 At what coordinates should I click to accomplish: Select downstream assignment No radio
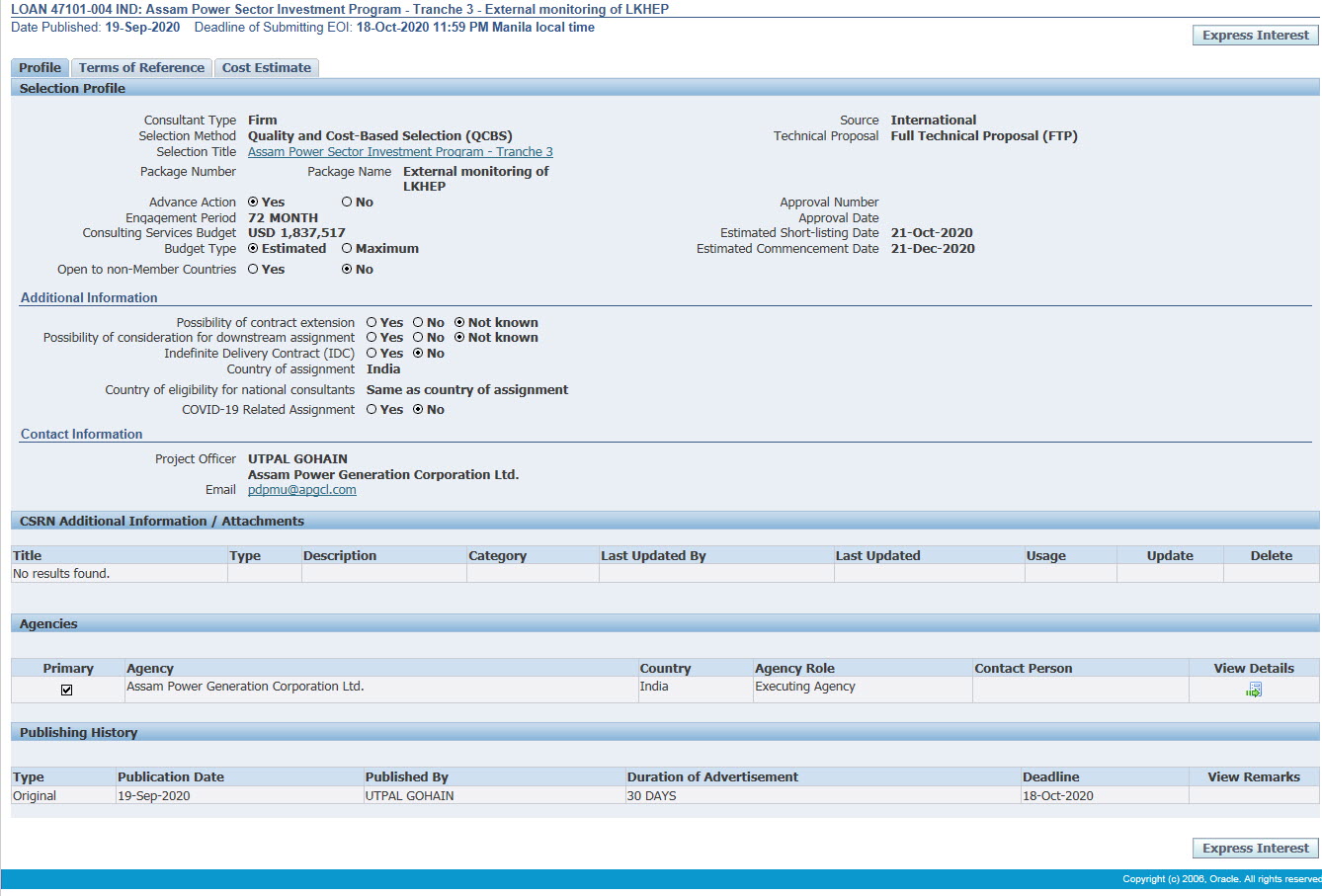coord(418,337)
